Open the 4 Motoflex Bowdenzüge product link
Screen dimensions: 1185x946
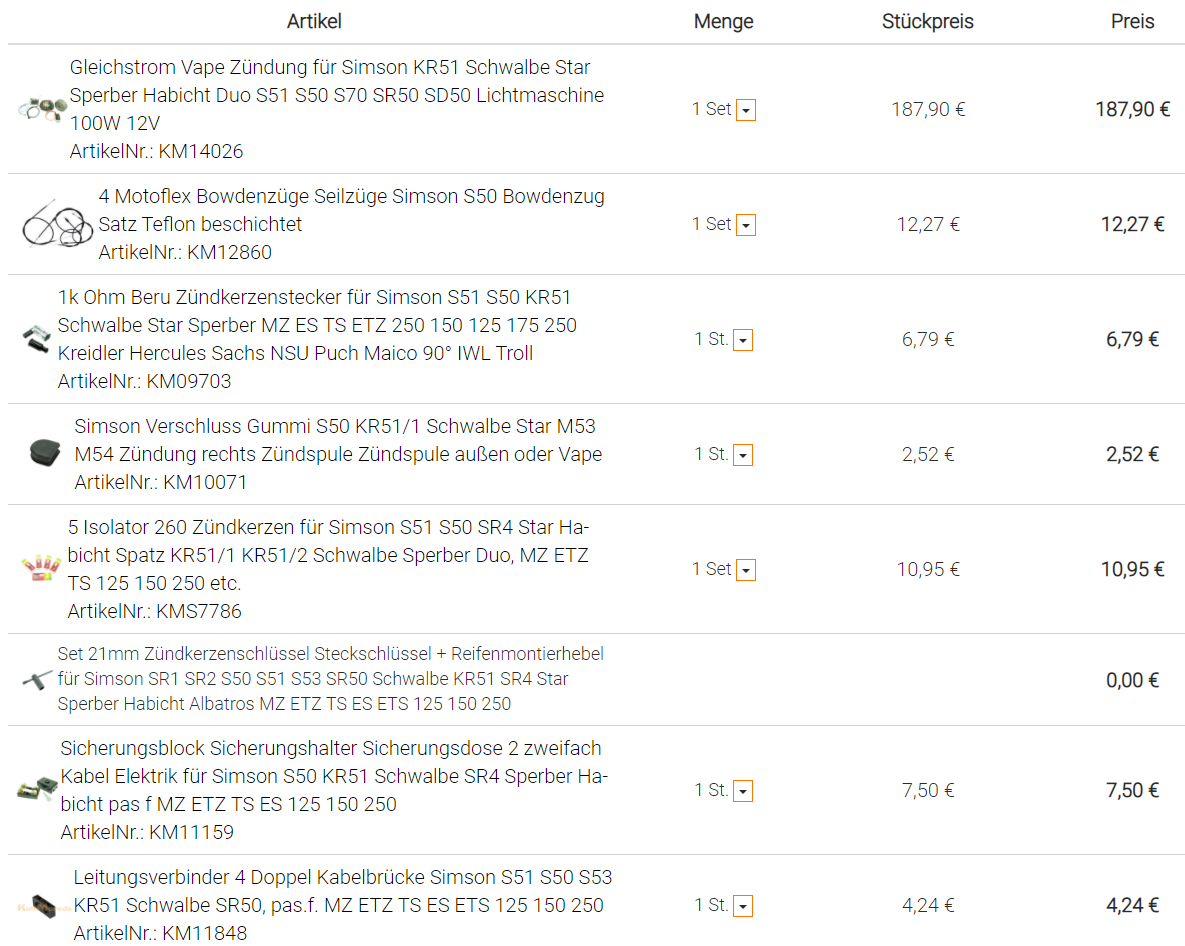tap(351, 210)
